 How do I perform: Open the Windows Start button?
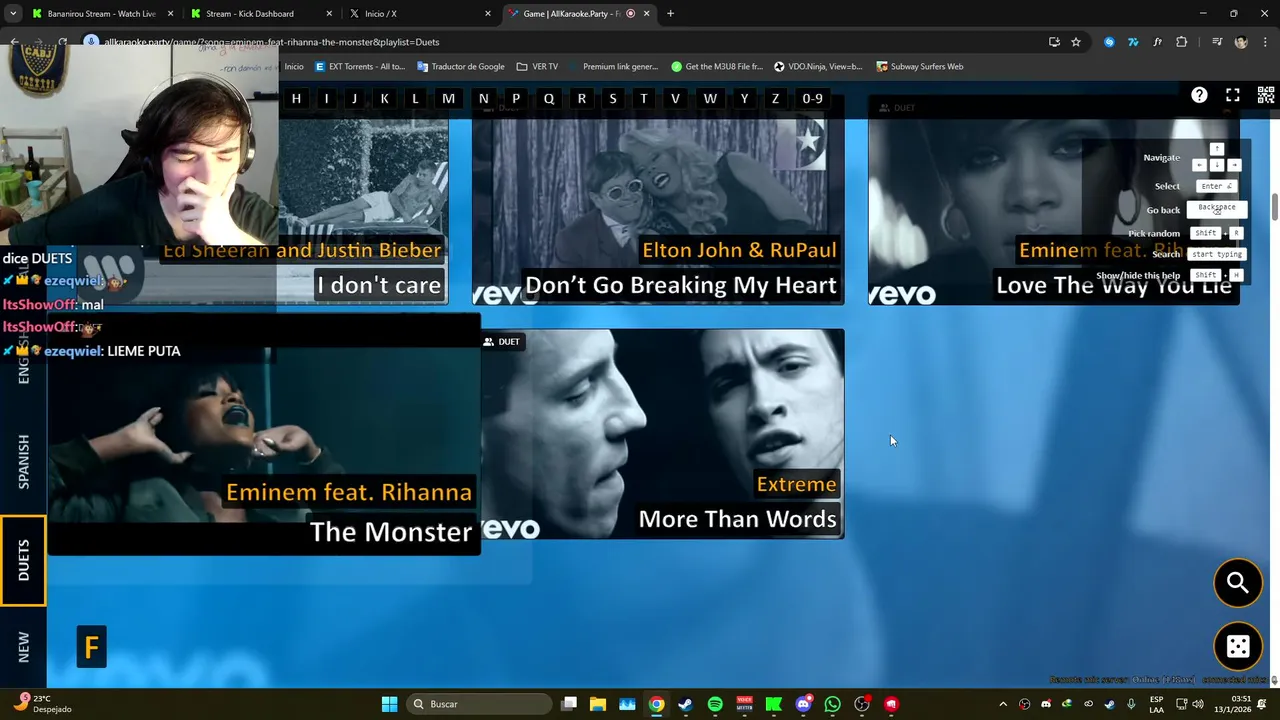390,704
